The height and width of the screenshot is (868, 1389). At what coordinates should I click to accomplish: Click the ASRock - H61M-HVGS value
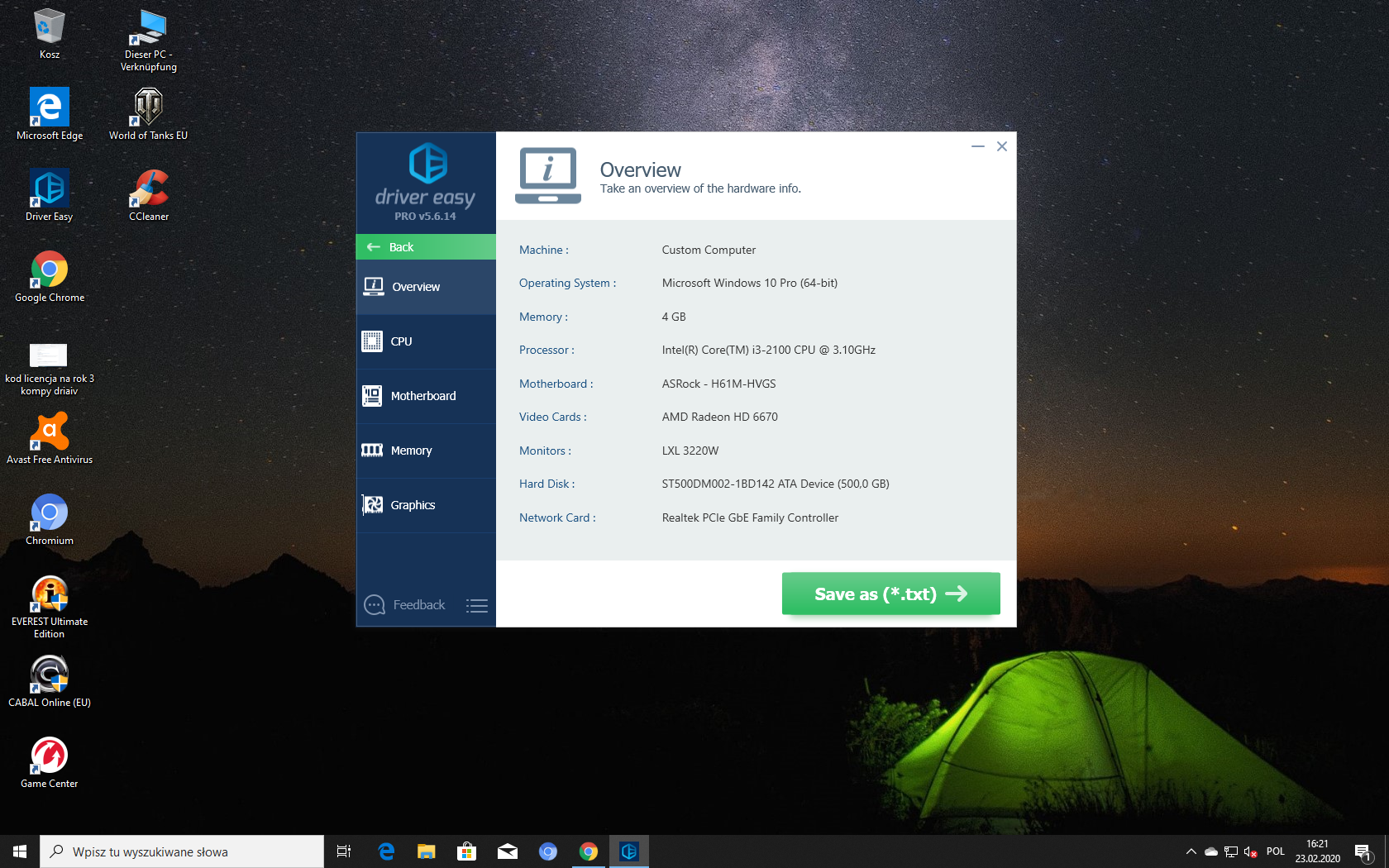[x=719, y=384]
